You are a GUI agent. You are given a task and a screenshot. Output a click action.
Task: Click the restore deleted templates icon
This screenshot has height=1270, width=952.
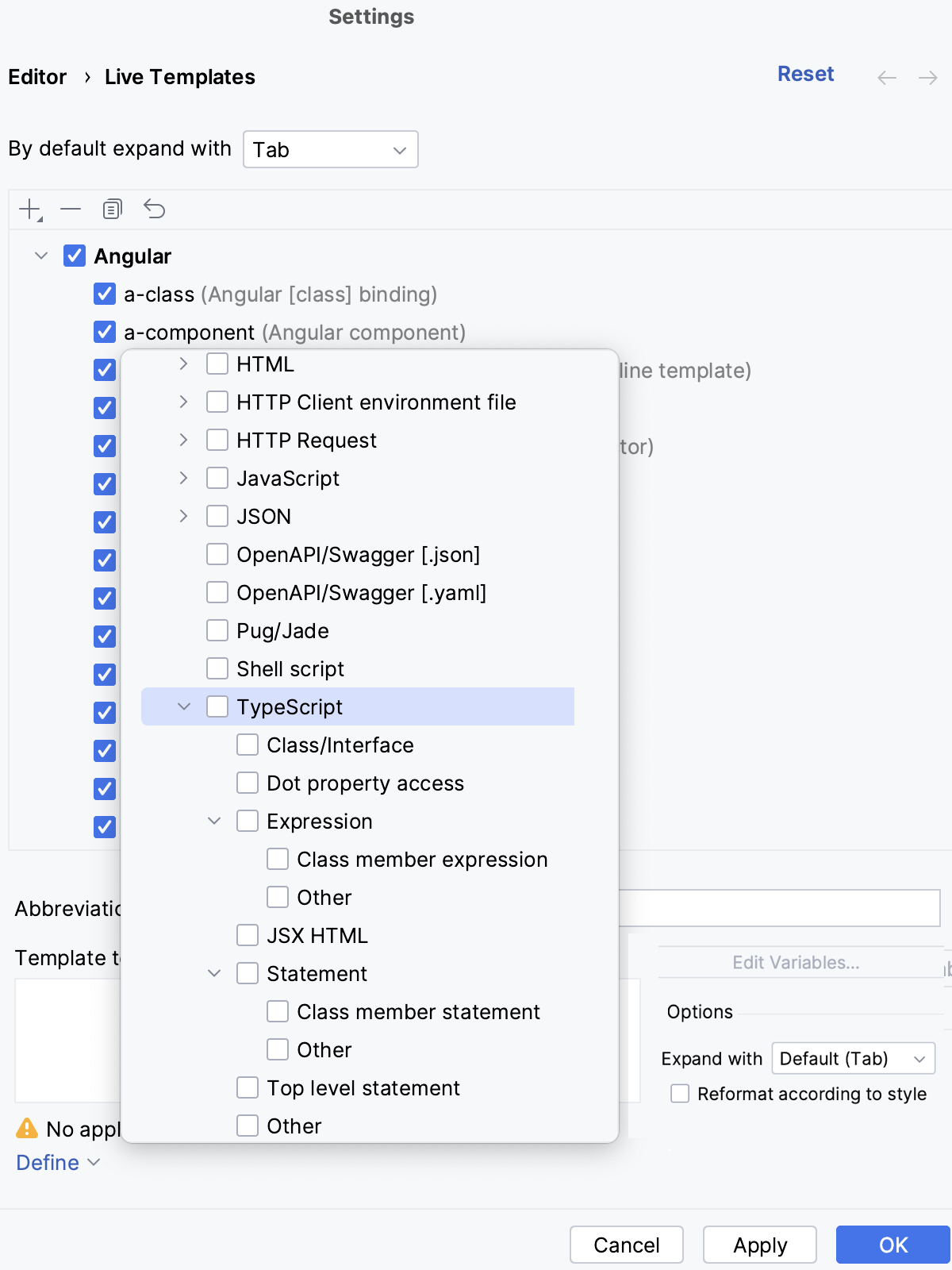(x=155, y=210)
